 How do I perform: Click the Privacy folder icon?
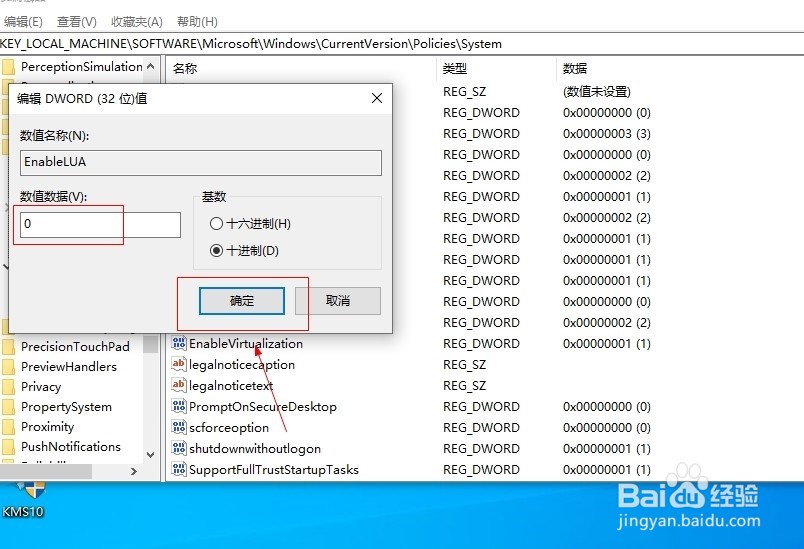click(x=8, y=387)
